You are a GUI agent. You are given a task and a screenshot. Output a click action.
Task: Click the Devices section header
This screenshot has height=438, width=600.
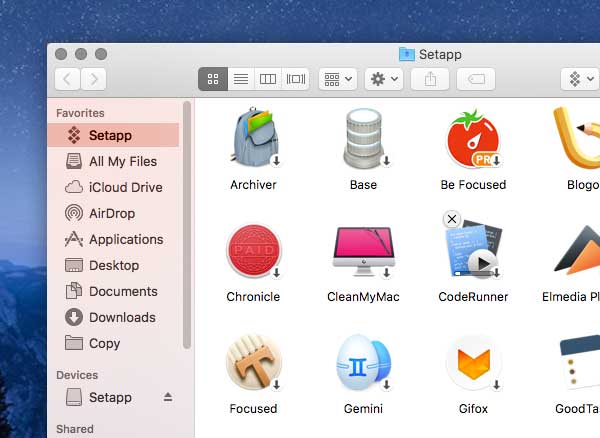click(x=77, y=375)
